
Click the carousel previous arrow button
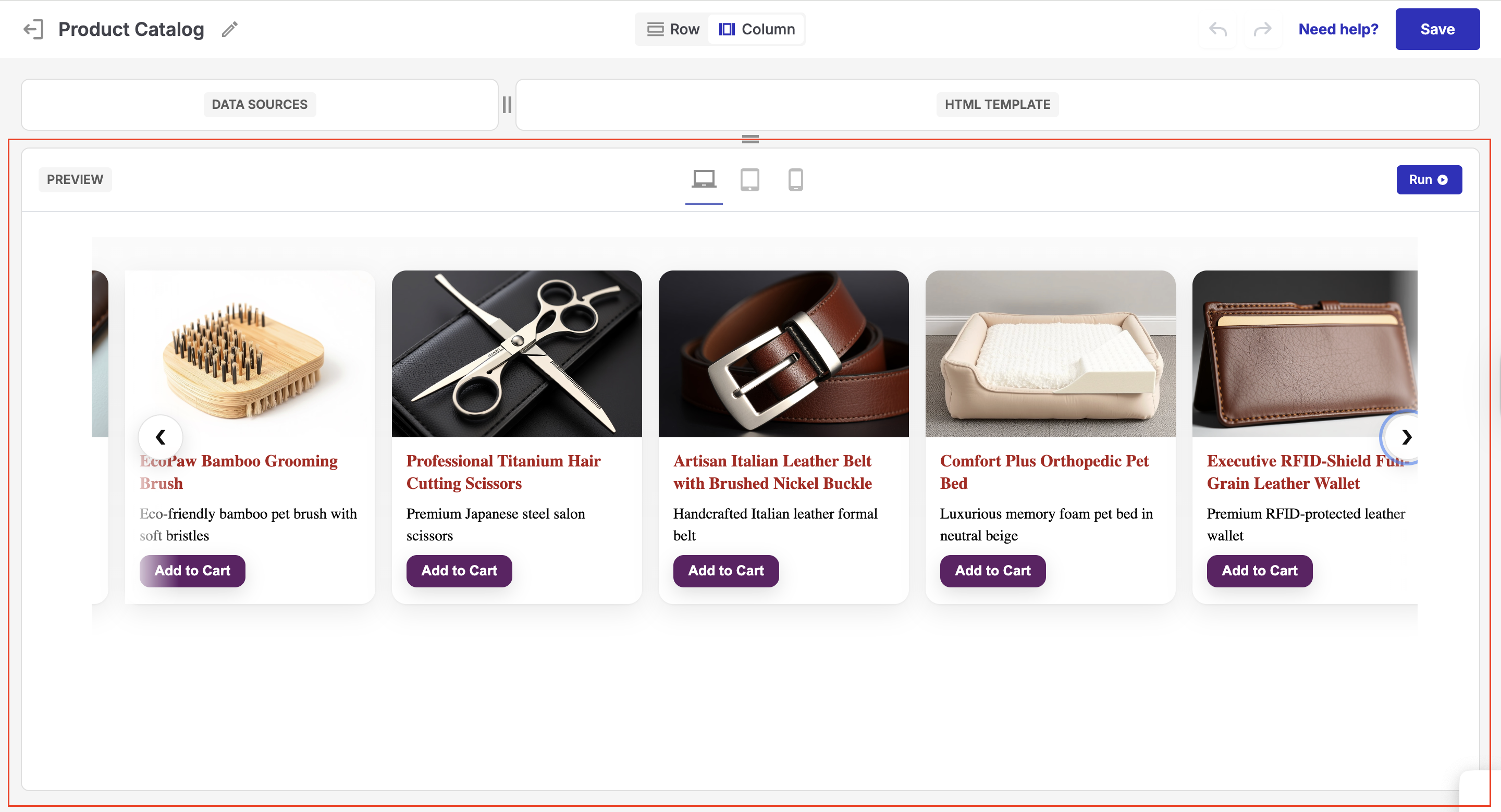tap(160, 437)
